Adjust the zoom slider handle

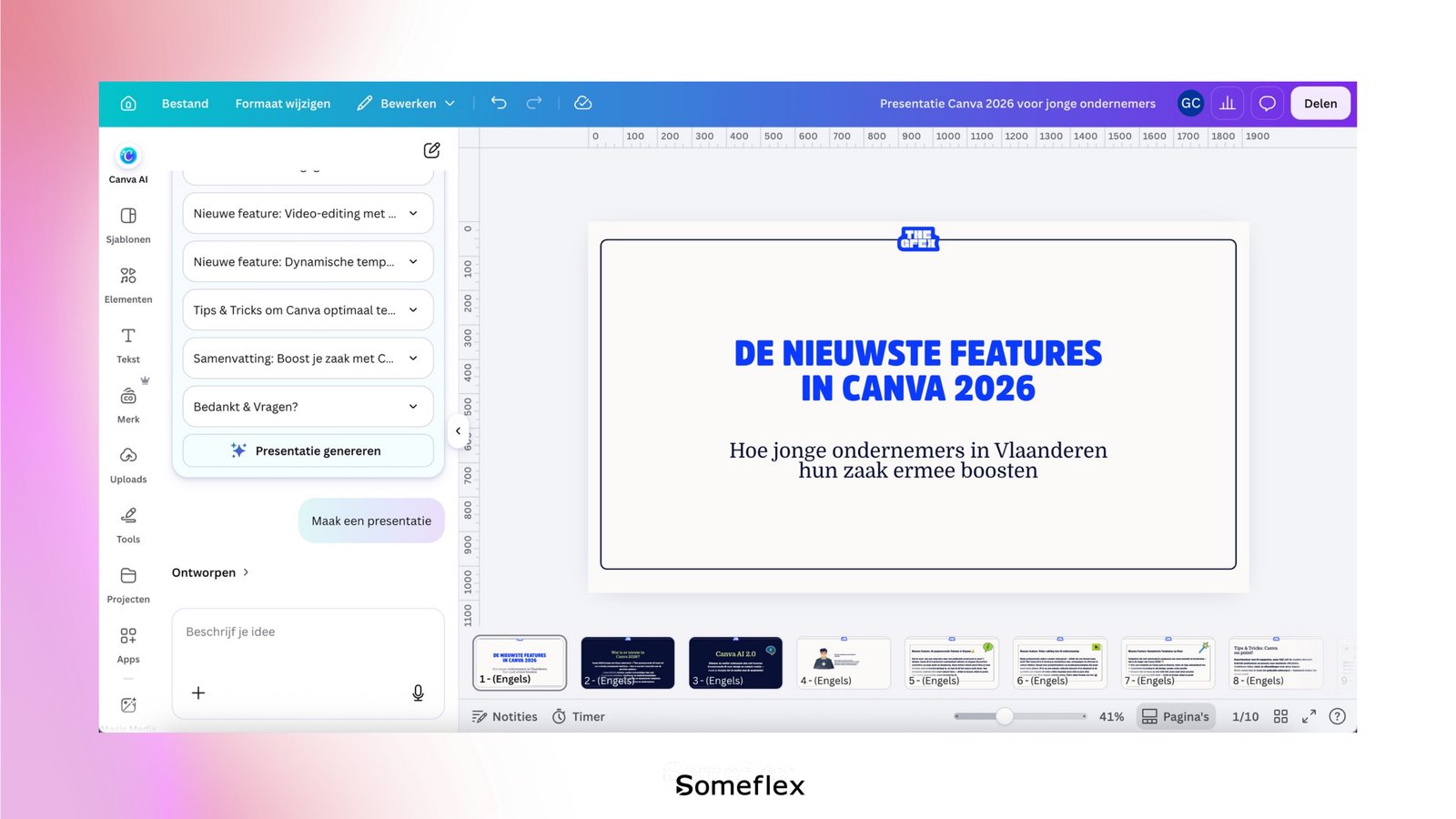(1005, 716)
